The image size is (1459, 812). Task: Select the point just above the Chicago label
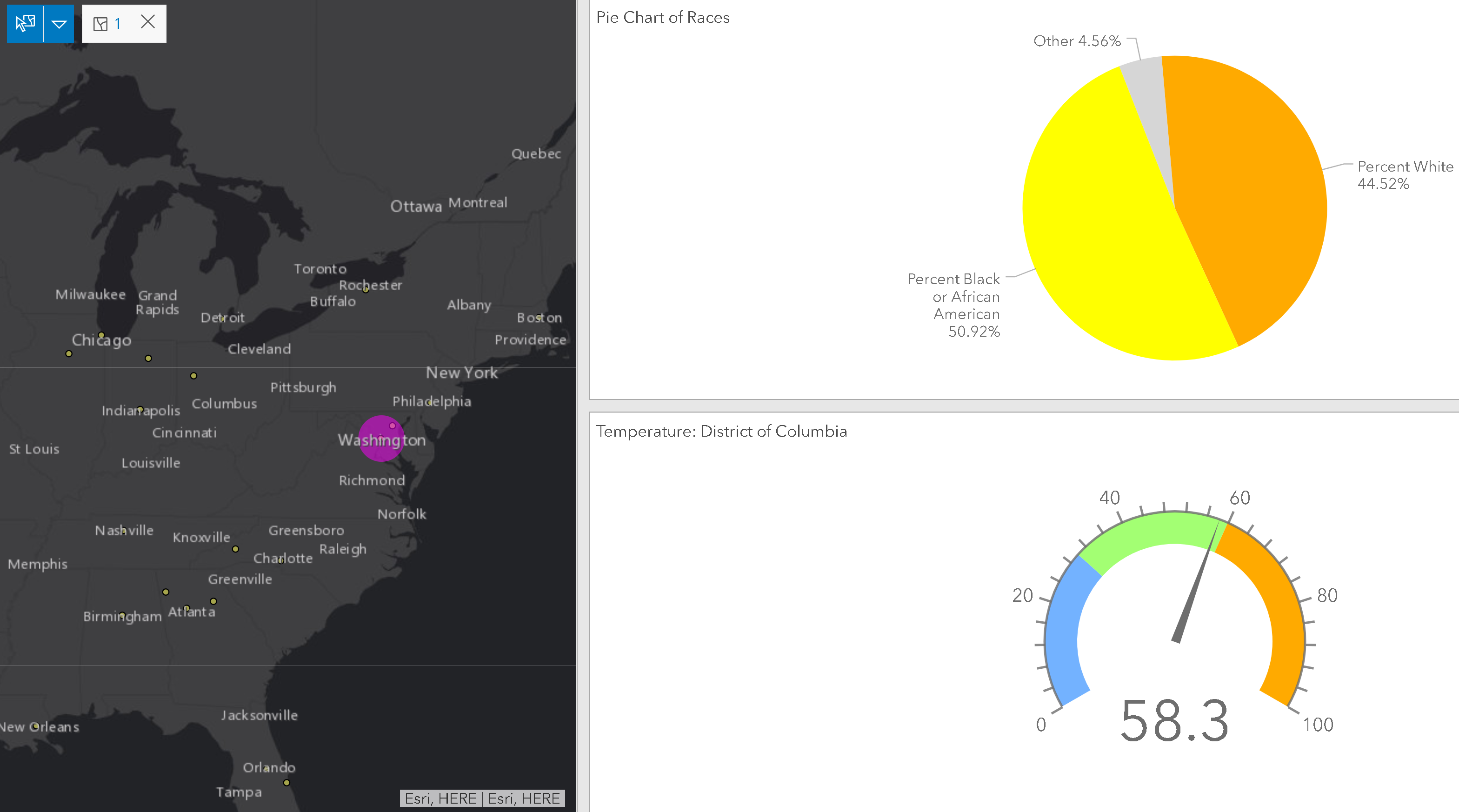101,335
